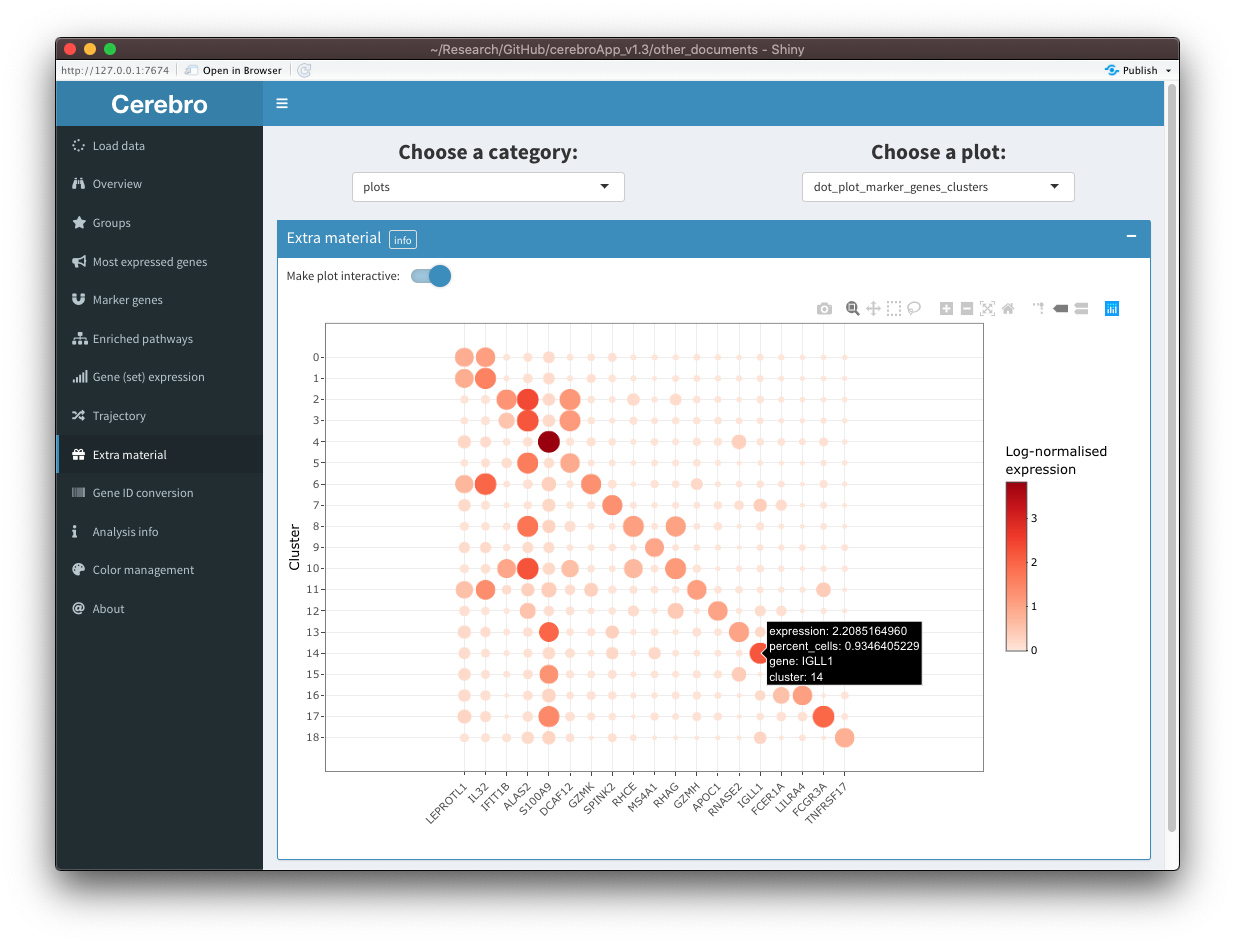Click the LEPROTL1 x-axis label

[x=448, y=803]
